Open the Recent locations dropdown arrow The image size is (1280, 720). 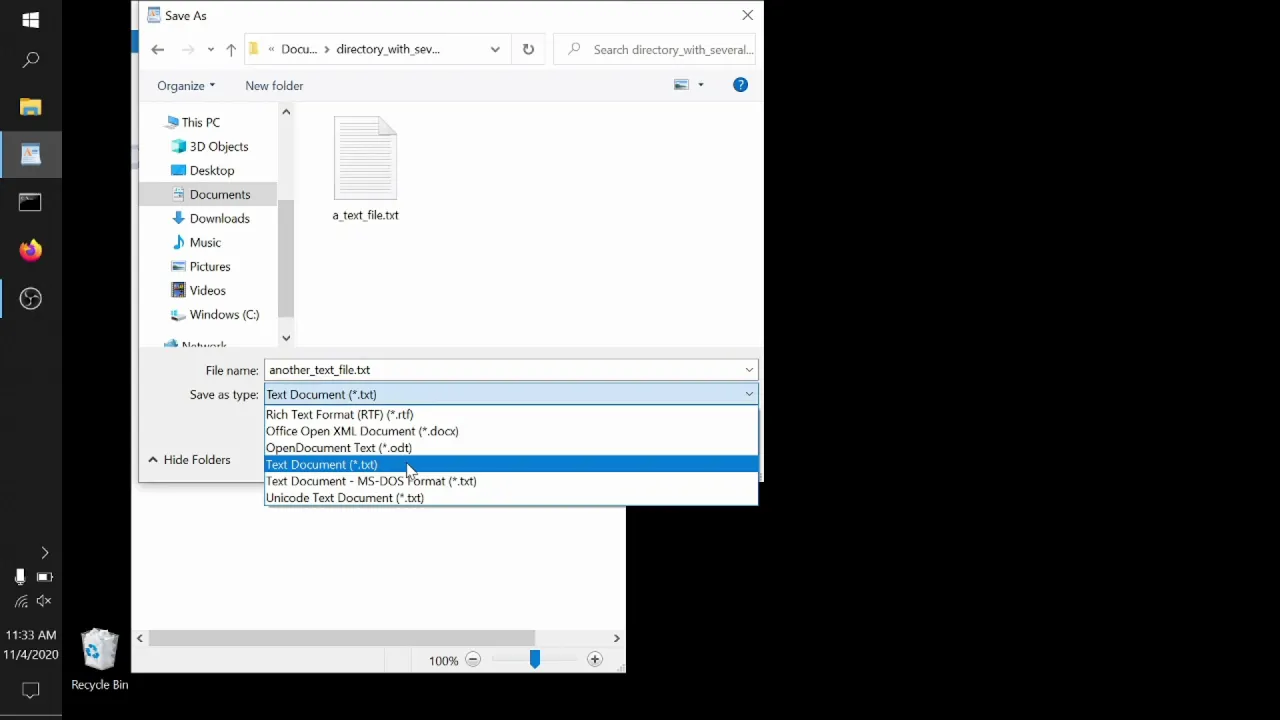tap(210, 49)
